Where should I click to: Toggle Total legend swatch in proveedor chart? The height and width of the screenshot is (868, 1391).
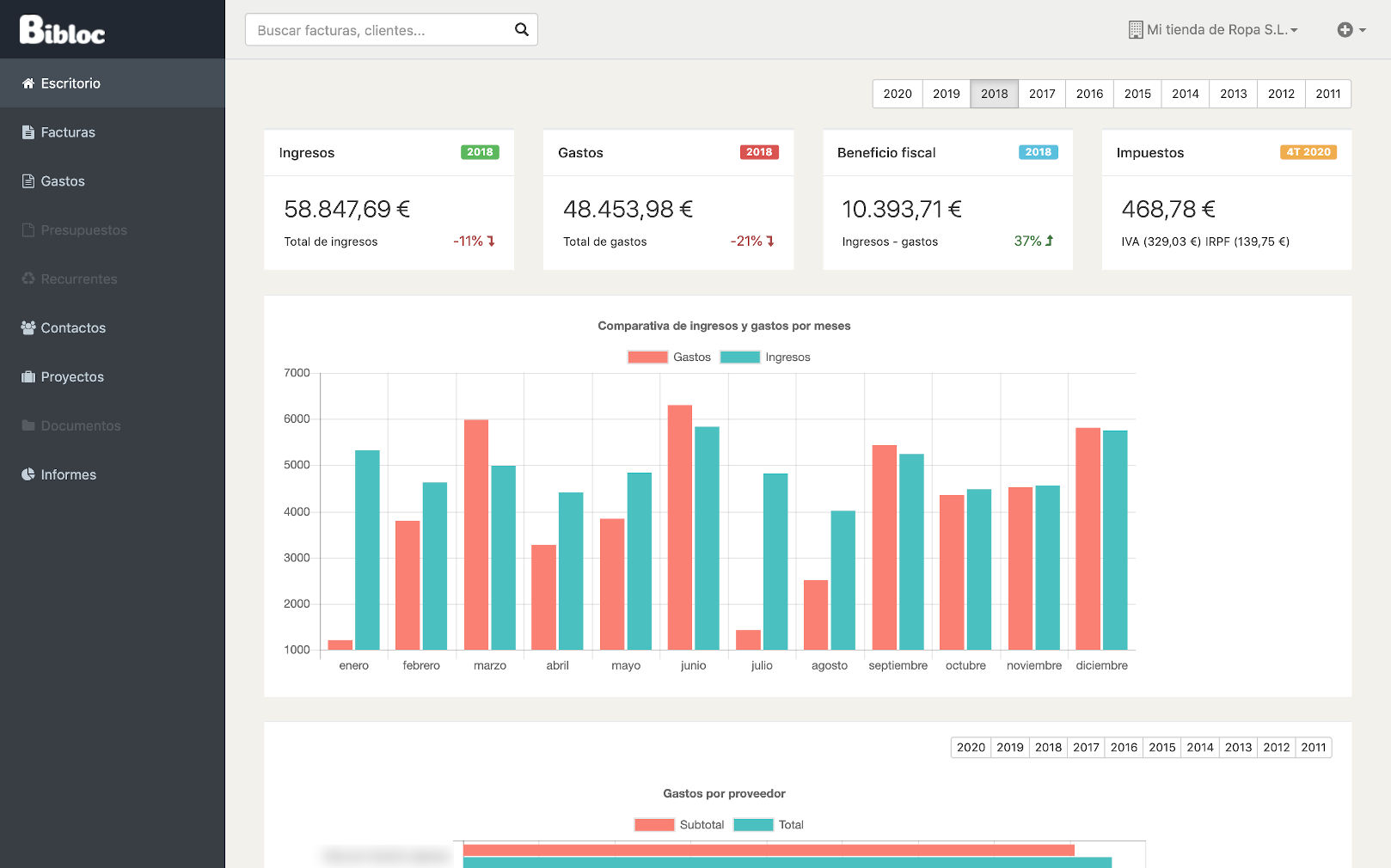753,825
